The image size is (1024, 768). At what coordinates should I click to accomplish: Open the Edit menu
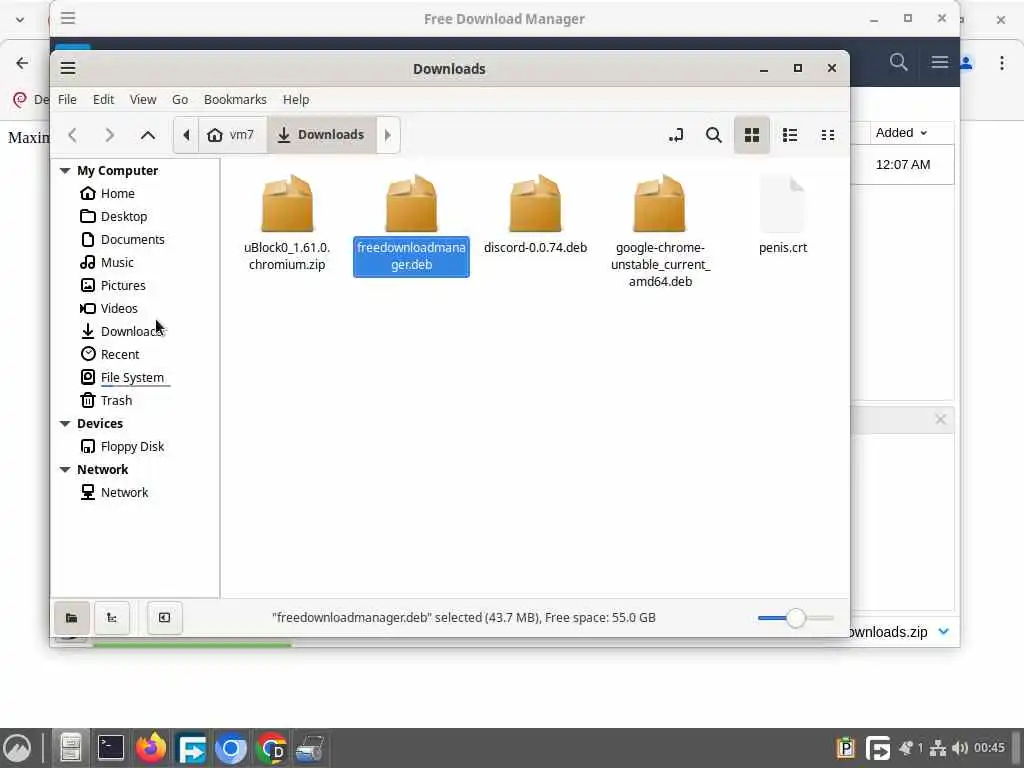[103, 99]
